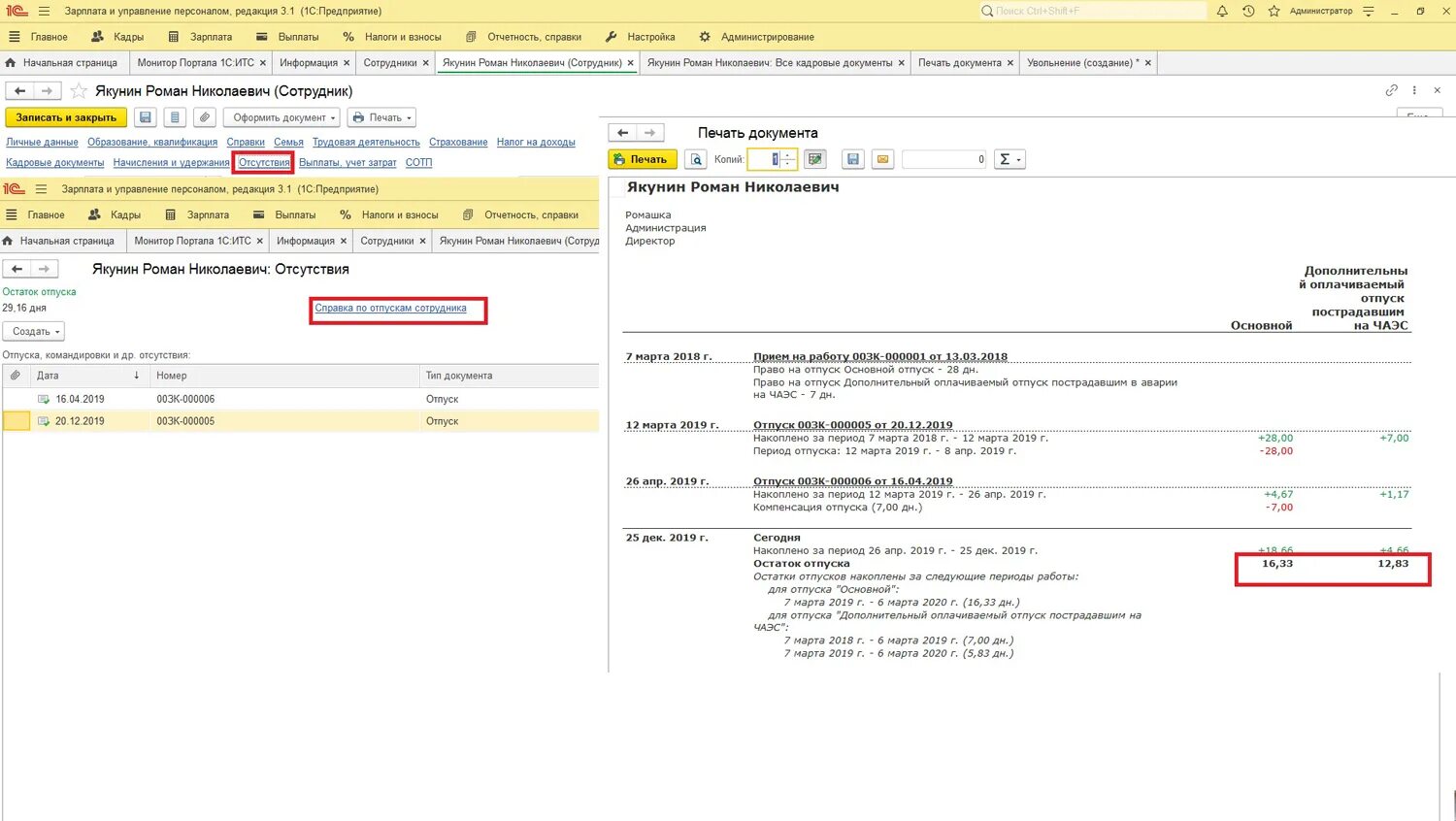Image resolution: width=1456 pixels, height=821 pixels.
Task: Open the Создать dropdown button
Action: [34, 332]
